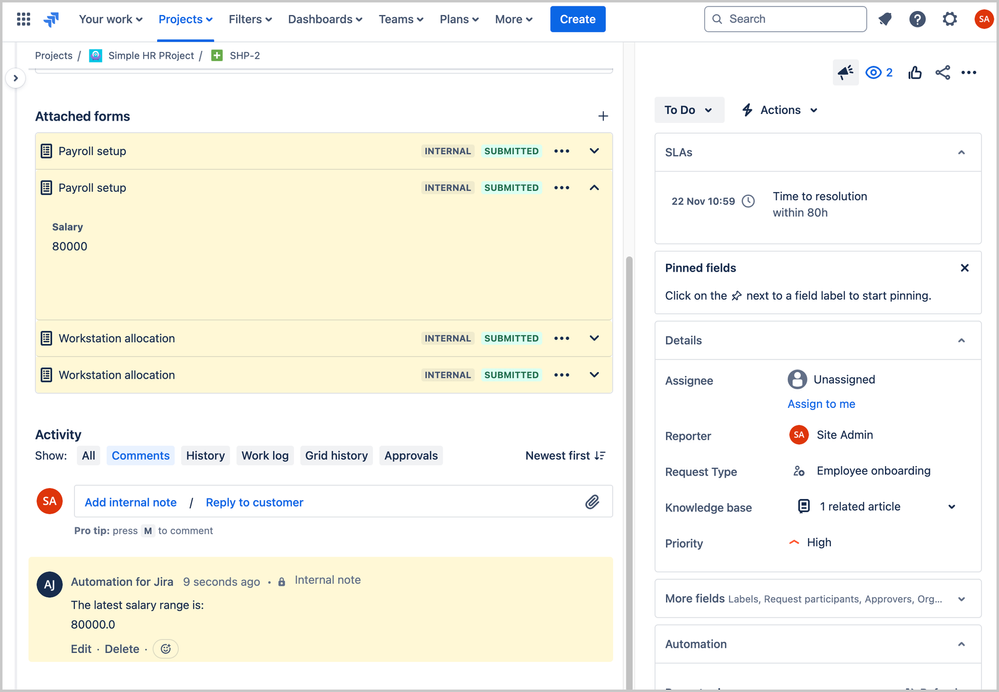Viewport: 999px width, 692px height.
Task: Click the Search input field
Action: pos(785,19)
